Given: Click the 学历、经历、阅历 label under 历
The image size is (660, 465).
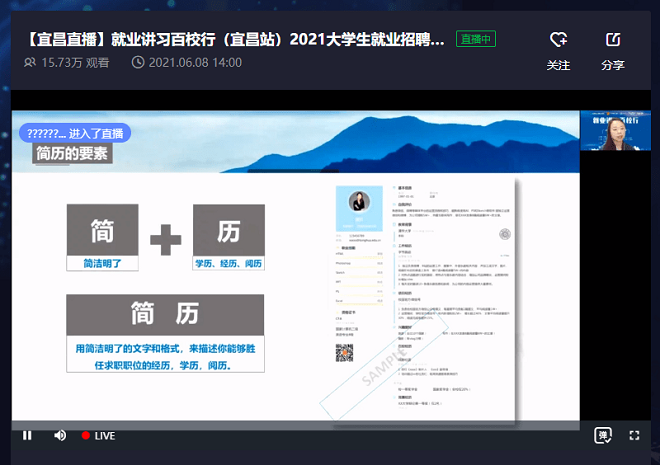Looking at the screenshot, I should pyautogui.click(x=228, y=263).
